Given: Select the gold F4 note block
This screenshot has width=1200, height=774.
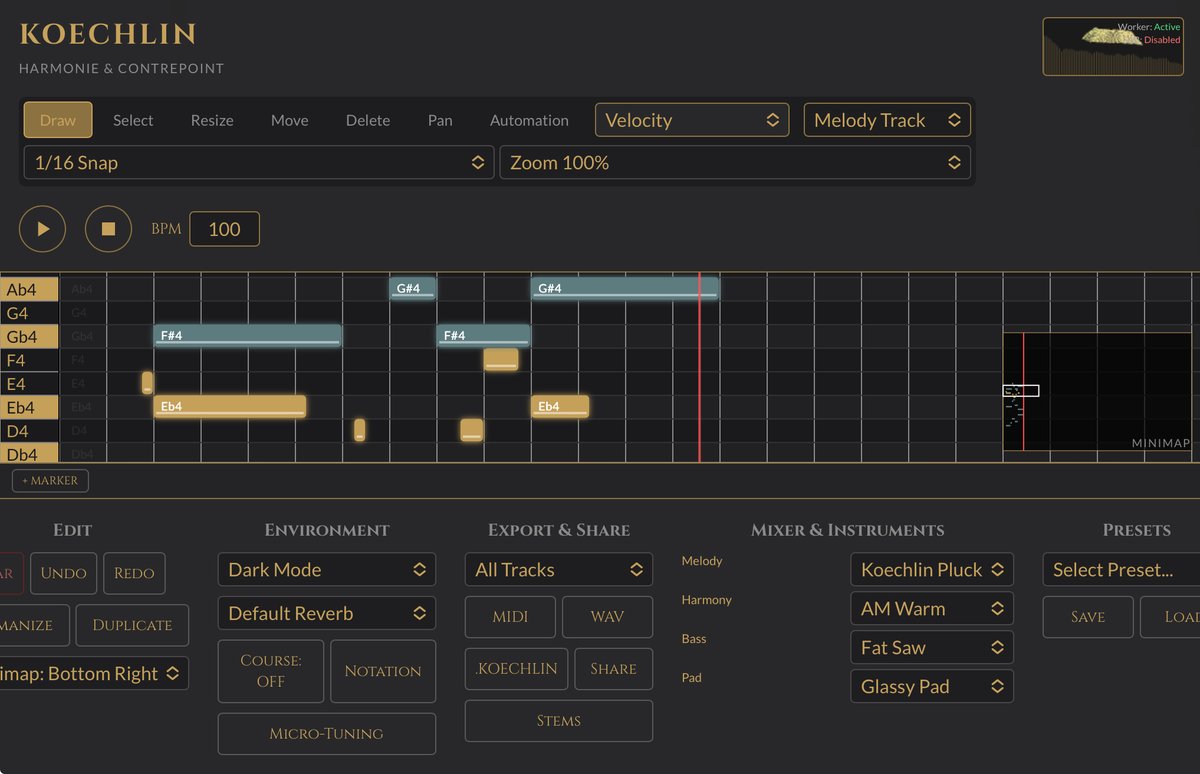Looking at the screenshot, I should click(501, 359).
